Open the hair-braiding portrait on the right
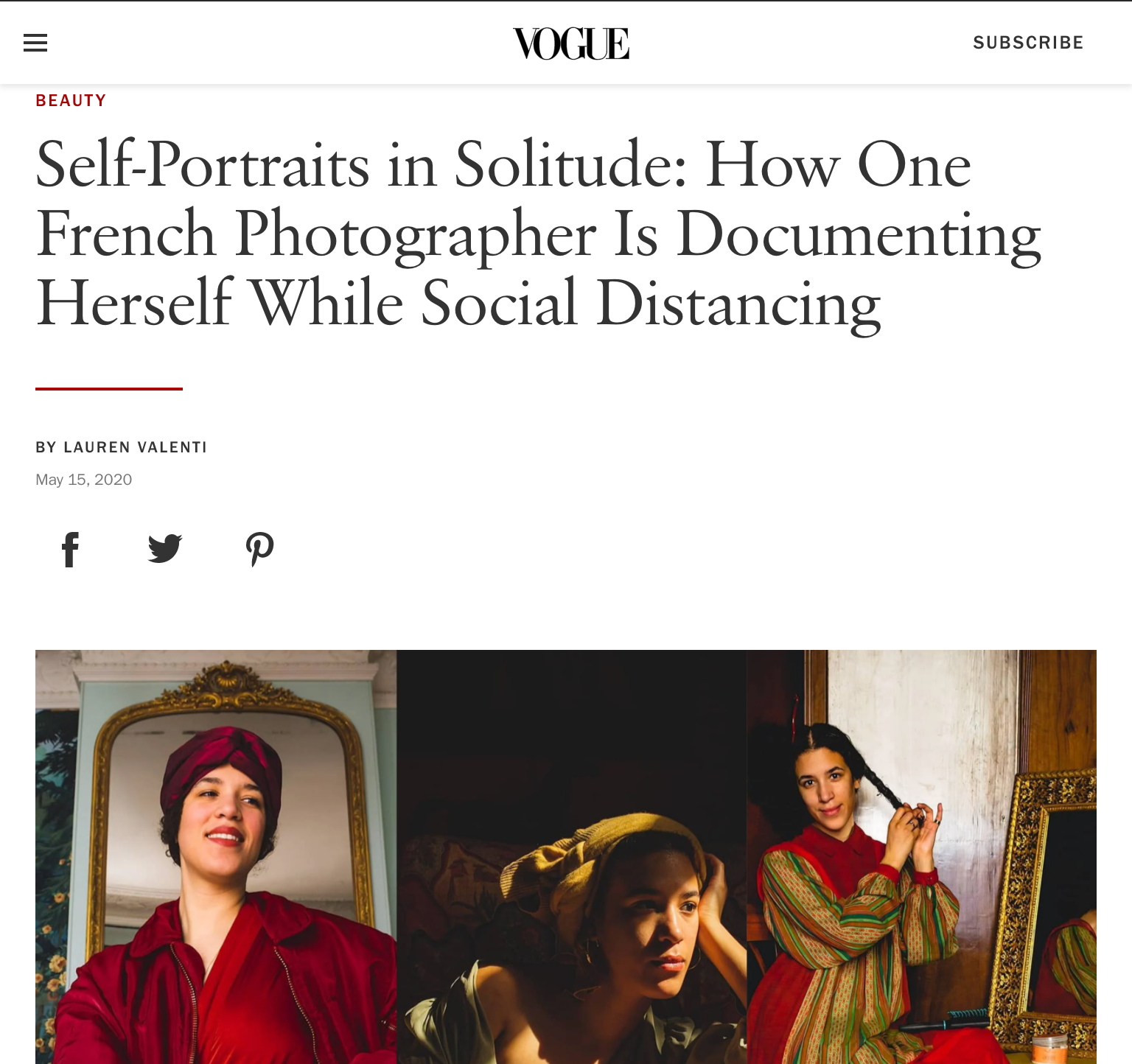Viewport: 1132px width, 1064px height. 922,857
